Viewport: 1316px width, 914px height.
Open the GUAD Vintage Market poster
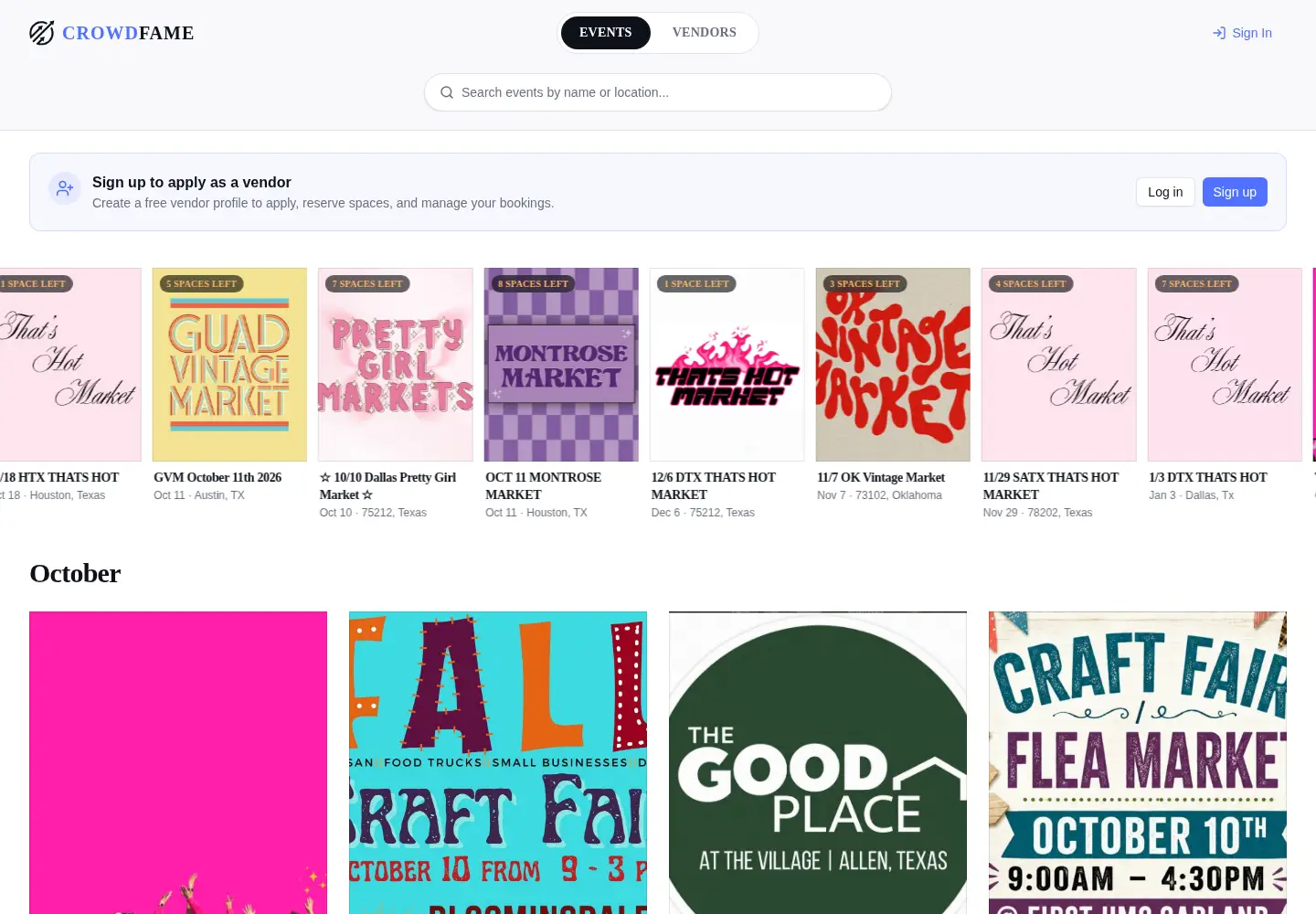(x=229, y=365)
